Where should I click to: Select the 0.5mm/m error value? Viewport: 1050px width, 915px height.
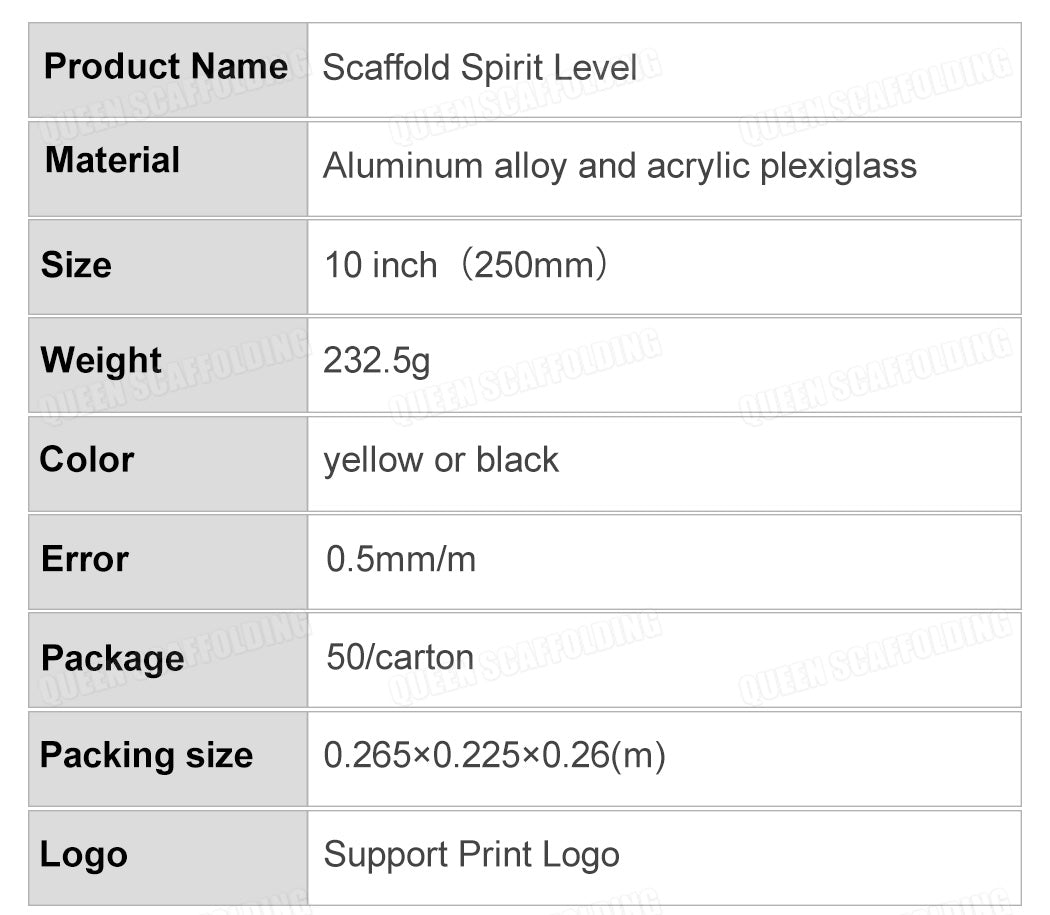pos(401,559)
